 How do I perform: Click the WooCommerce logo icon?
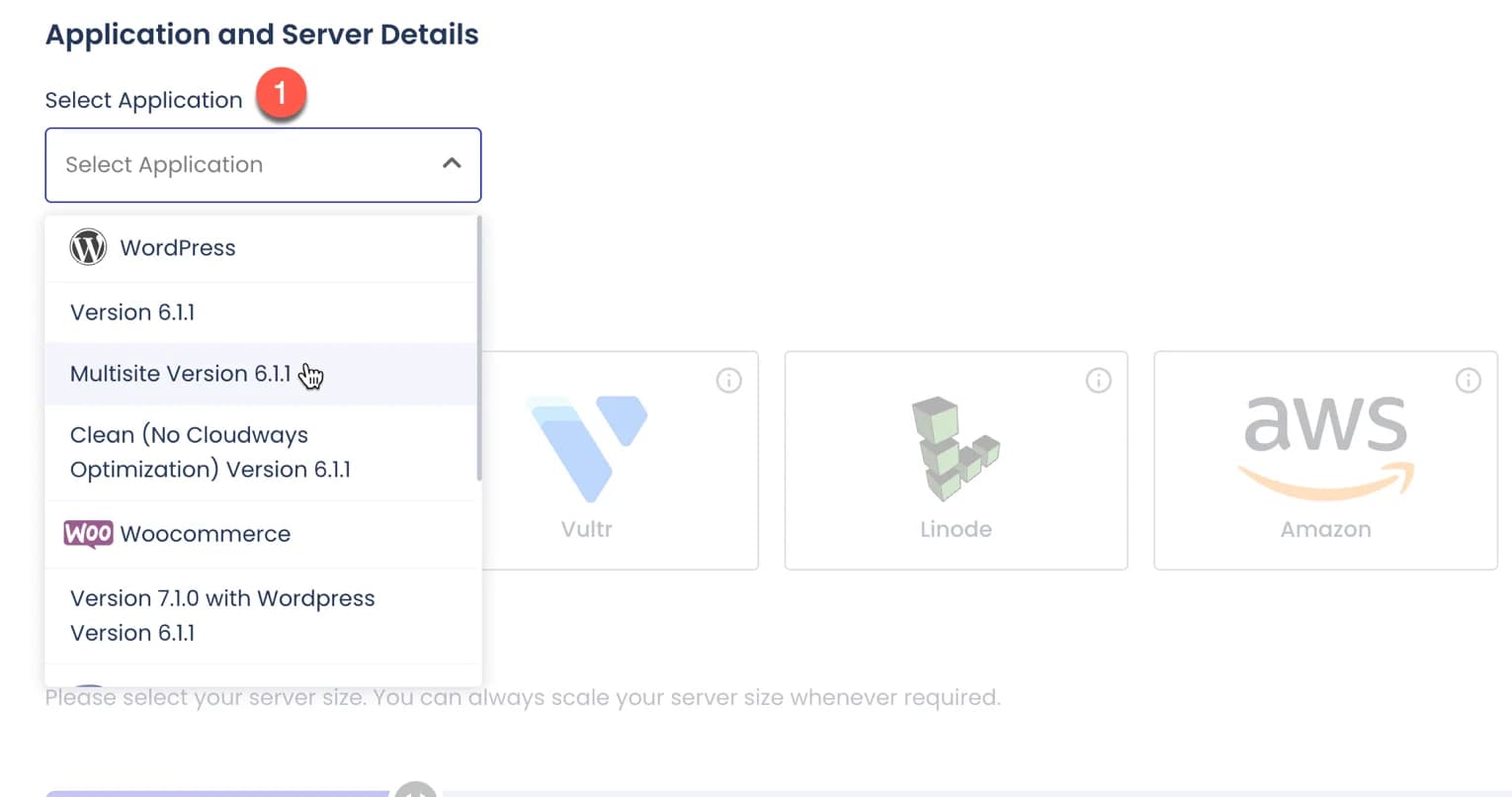88,534
